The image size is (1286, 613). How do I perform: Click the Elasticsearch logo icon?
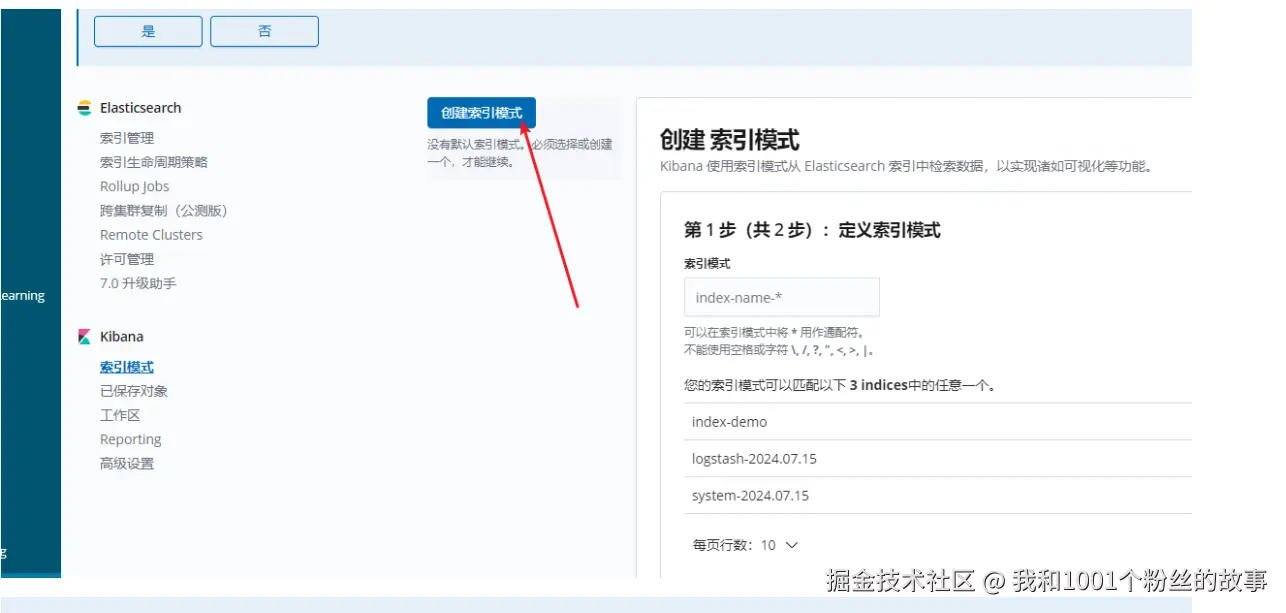click(x=85, y=108)
